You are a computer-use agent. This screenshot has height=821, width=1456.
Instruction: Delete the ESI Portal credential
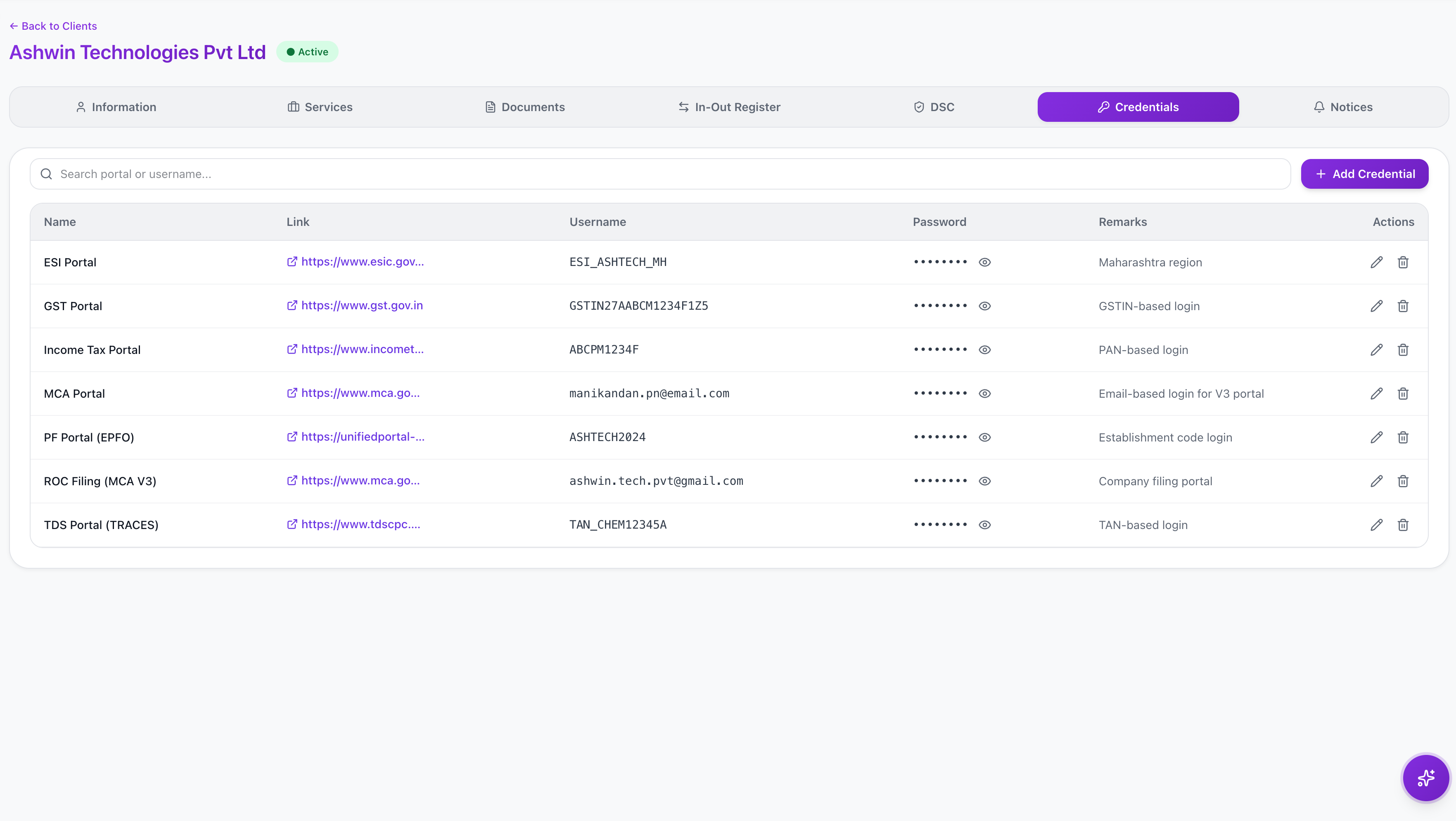[x=1403, y=262]
